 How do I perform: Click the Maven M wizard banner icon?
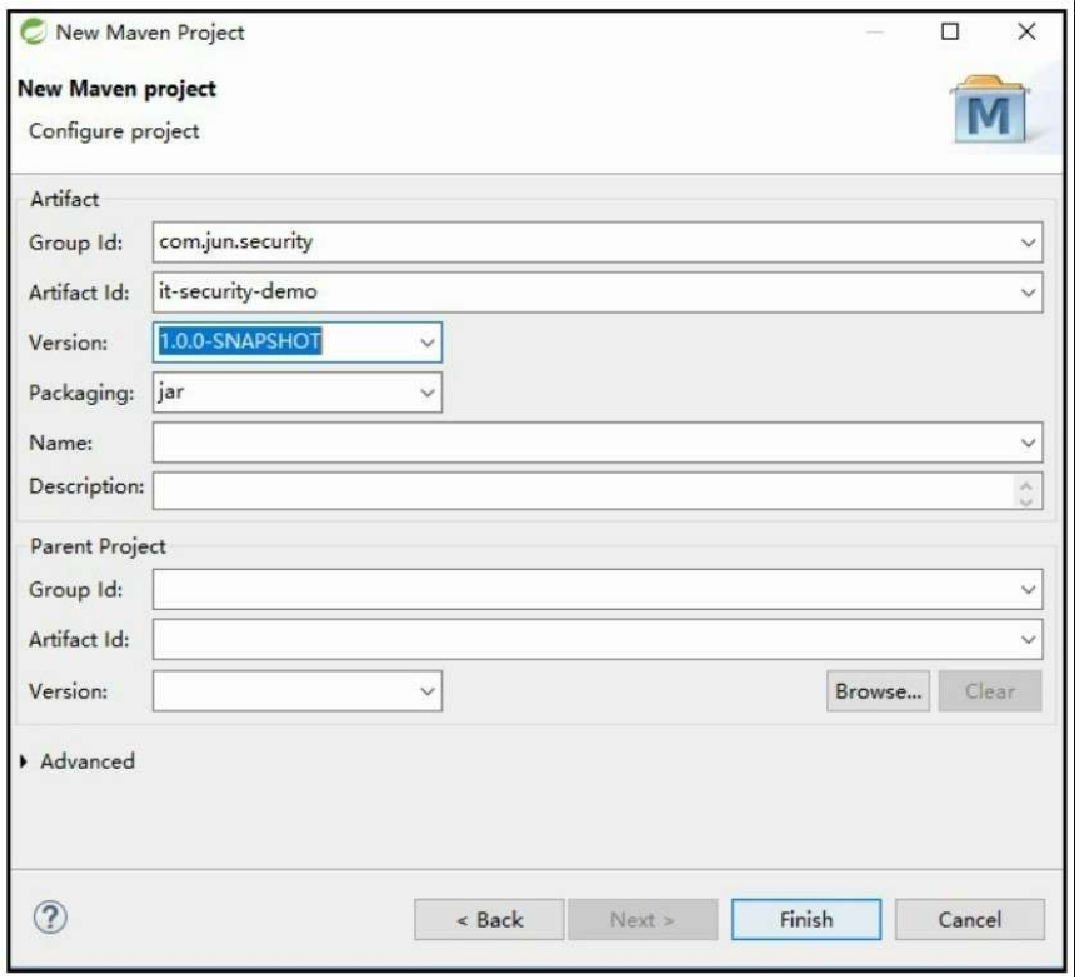tap(989, 110)
